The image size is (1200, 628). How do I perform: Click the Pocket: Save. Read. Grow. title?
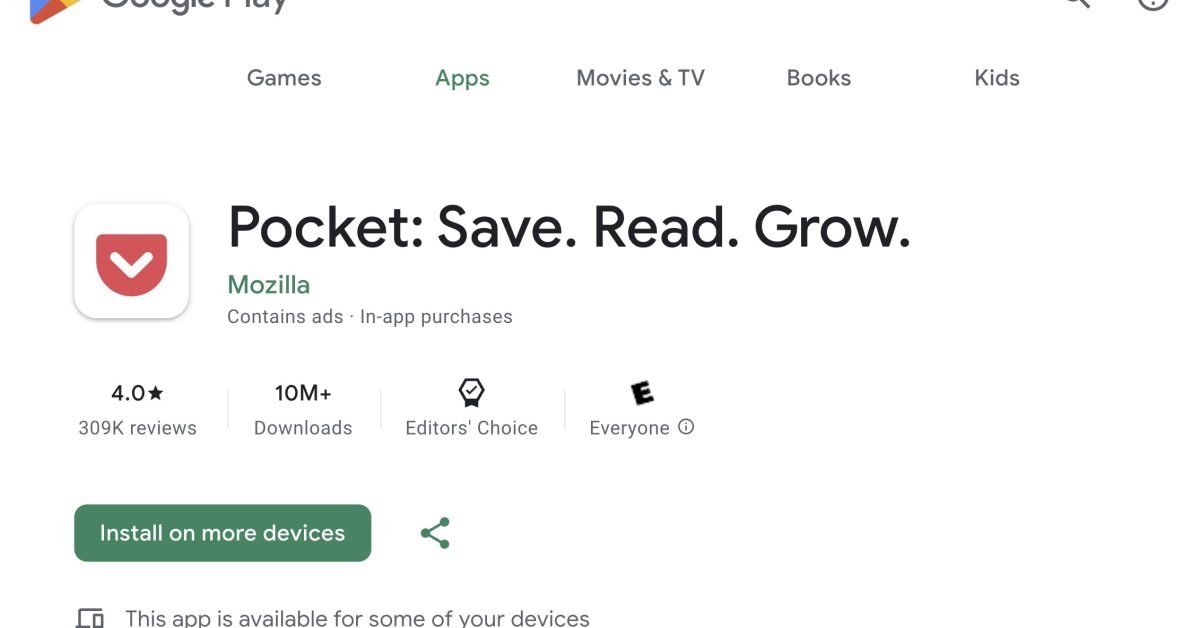[x=569, y=227]
